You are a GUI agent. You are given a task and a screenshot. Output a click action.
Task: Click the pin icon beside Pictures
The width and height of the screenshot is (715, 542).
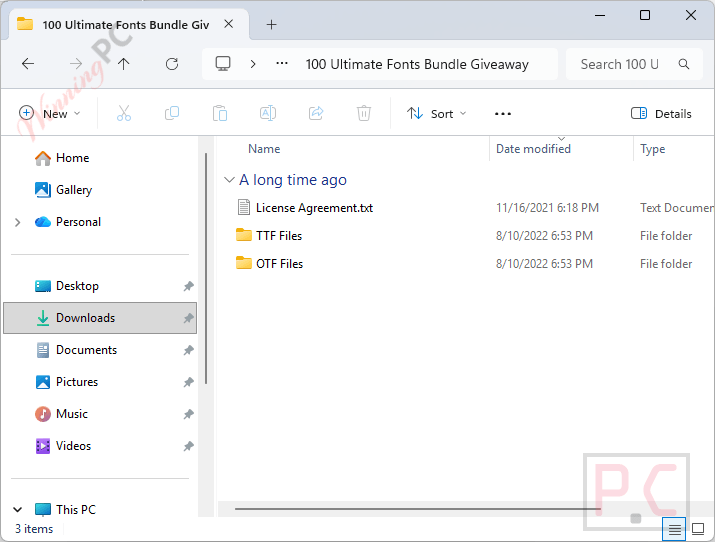coord(188,382)
